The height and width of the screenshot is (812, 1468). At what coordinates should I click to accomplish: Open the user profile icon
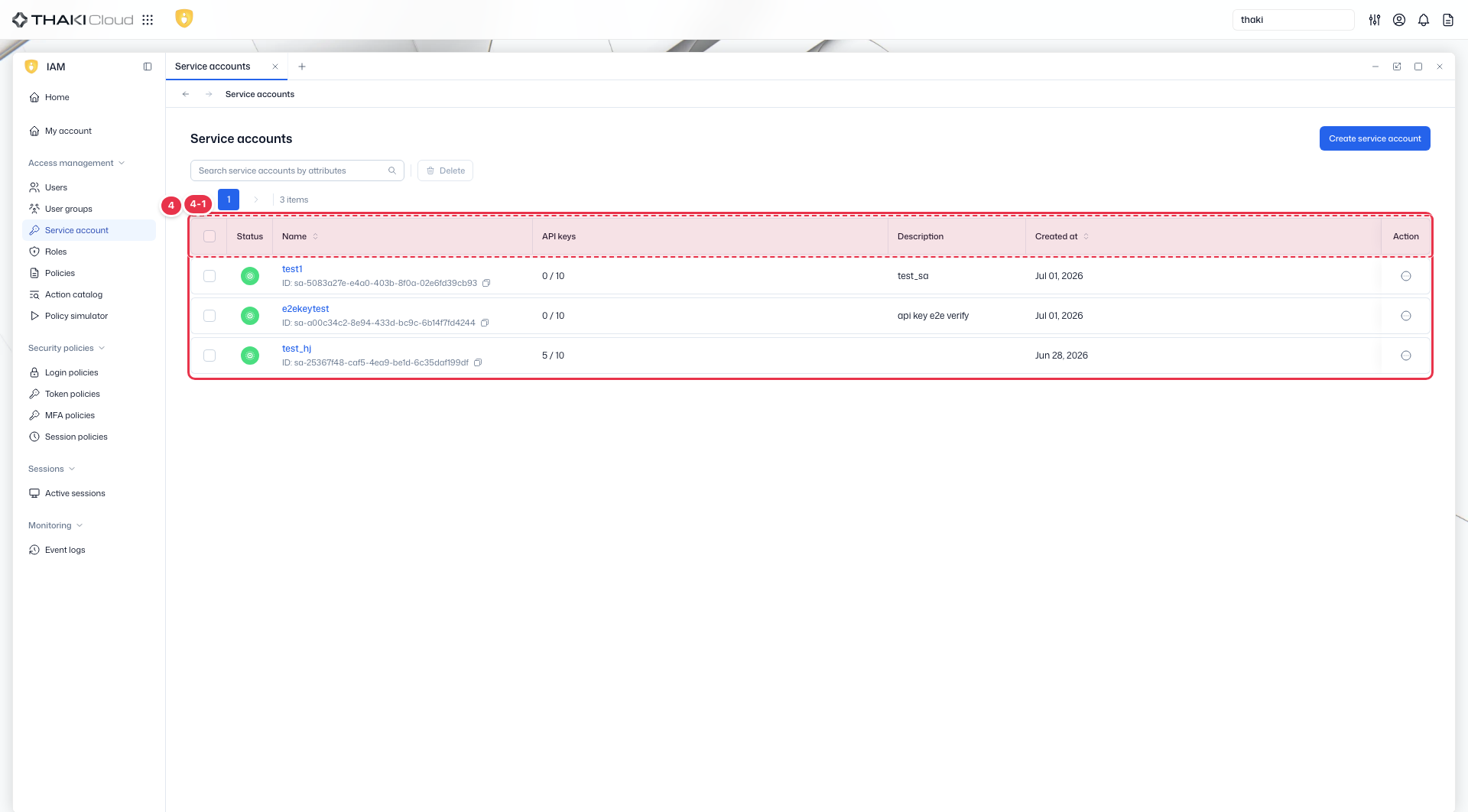[1399, 20]
